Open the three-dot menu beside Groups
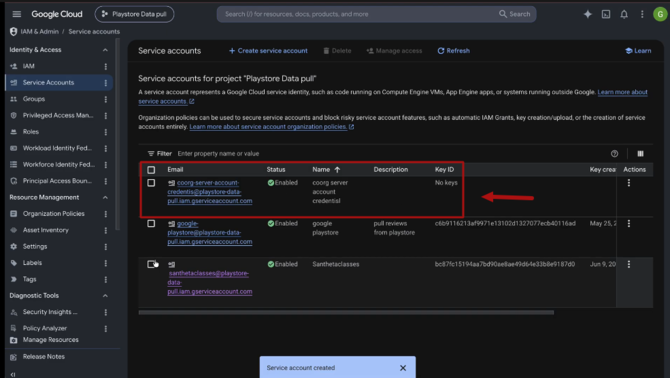The width and height of the screenshot is (670, 378). click(x=106, y=99)
